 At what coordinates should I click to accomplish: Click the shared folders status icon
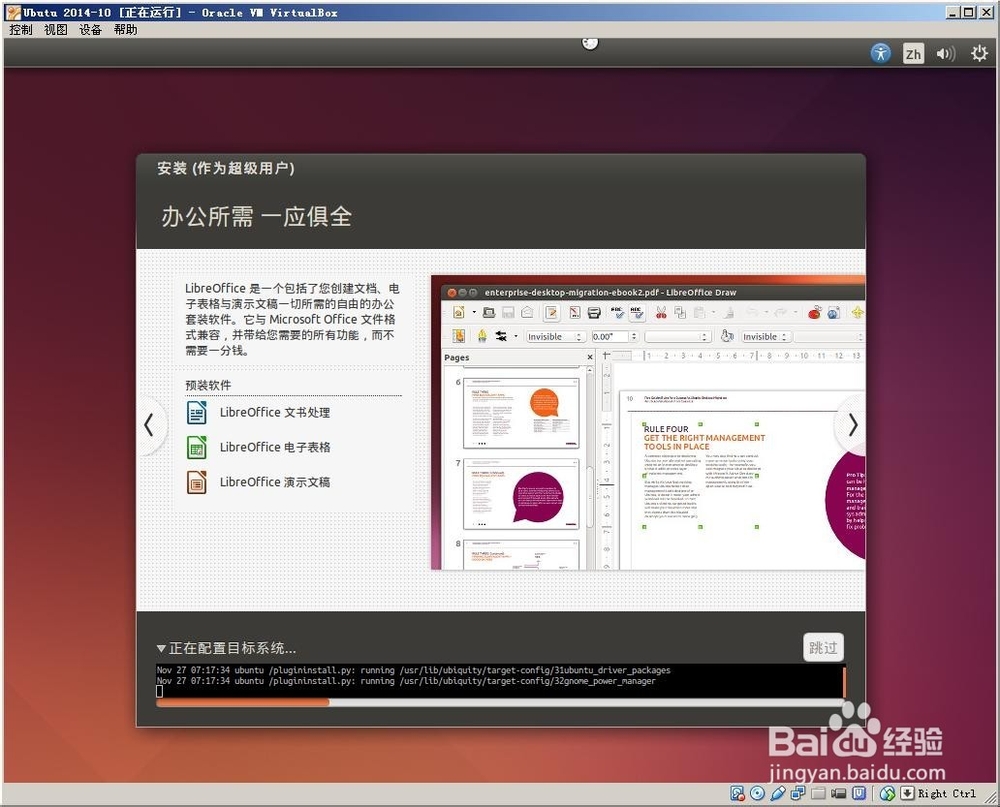(818, 793)
